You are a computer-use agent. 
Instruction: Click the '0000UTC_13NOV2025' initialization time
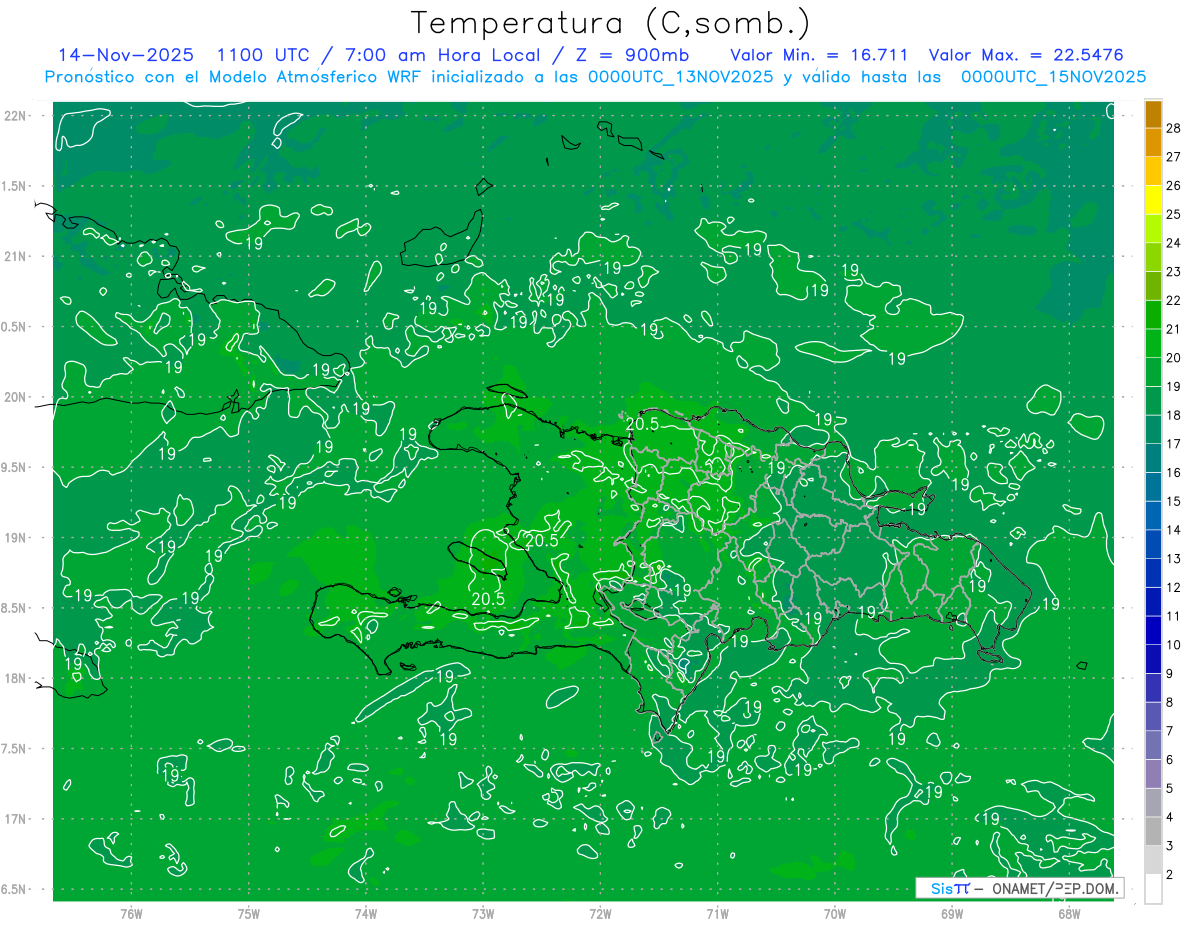point(680,77)
